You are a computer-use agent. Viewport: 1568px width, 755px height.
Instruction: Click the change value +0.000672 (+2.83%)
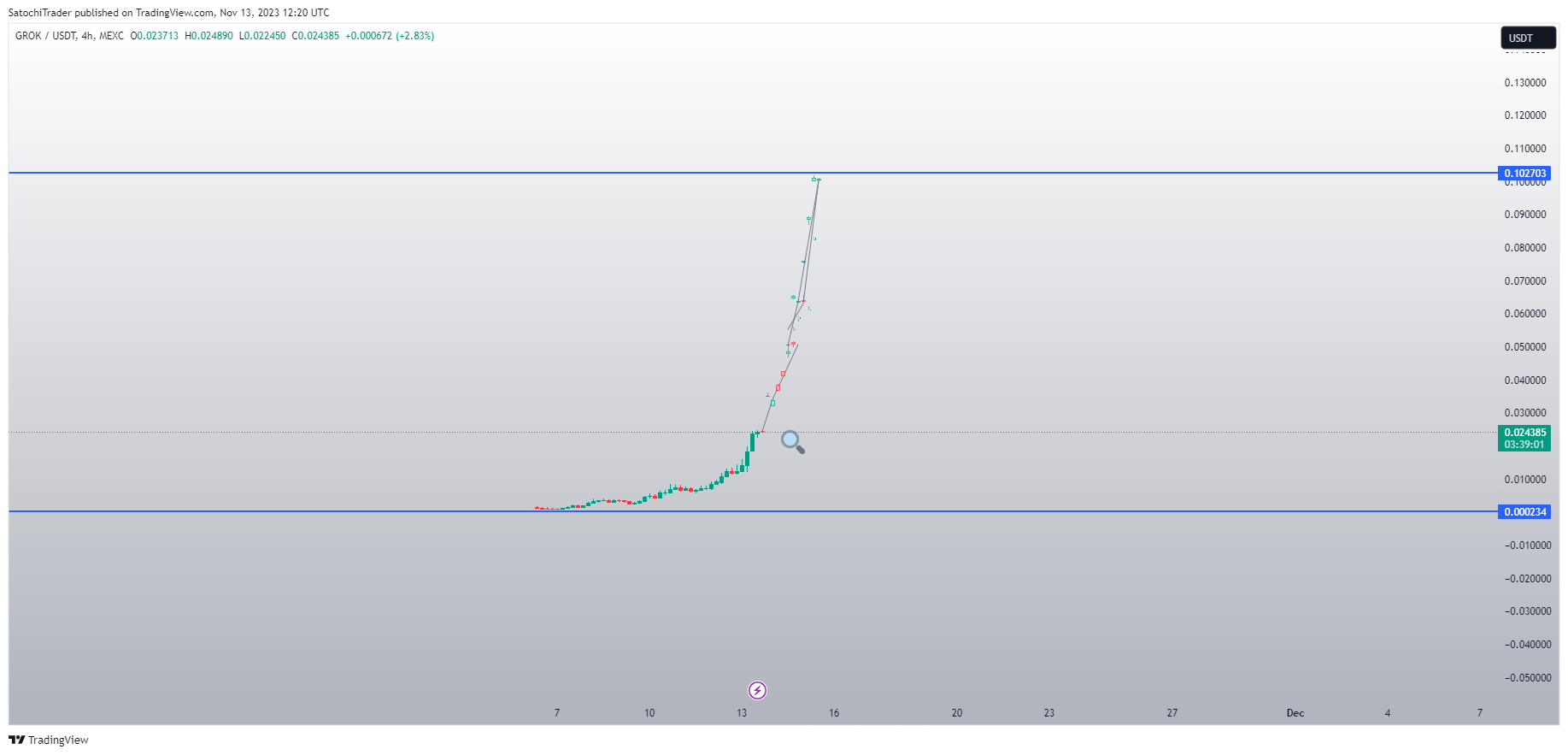coord(390,36)
